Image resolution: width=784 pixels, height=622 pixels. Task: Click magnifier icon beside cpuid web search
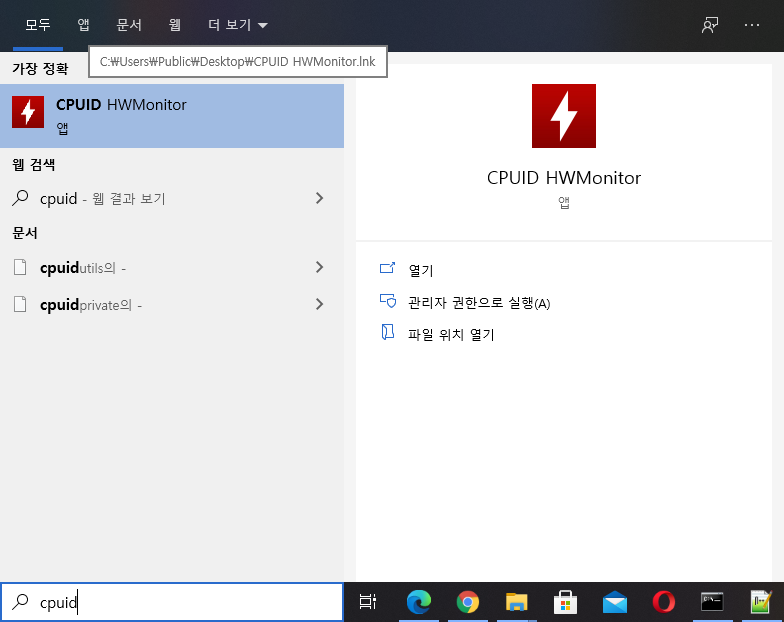click(20, 198)
